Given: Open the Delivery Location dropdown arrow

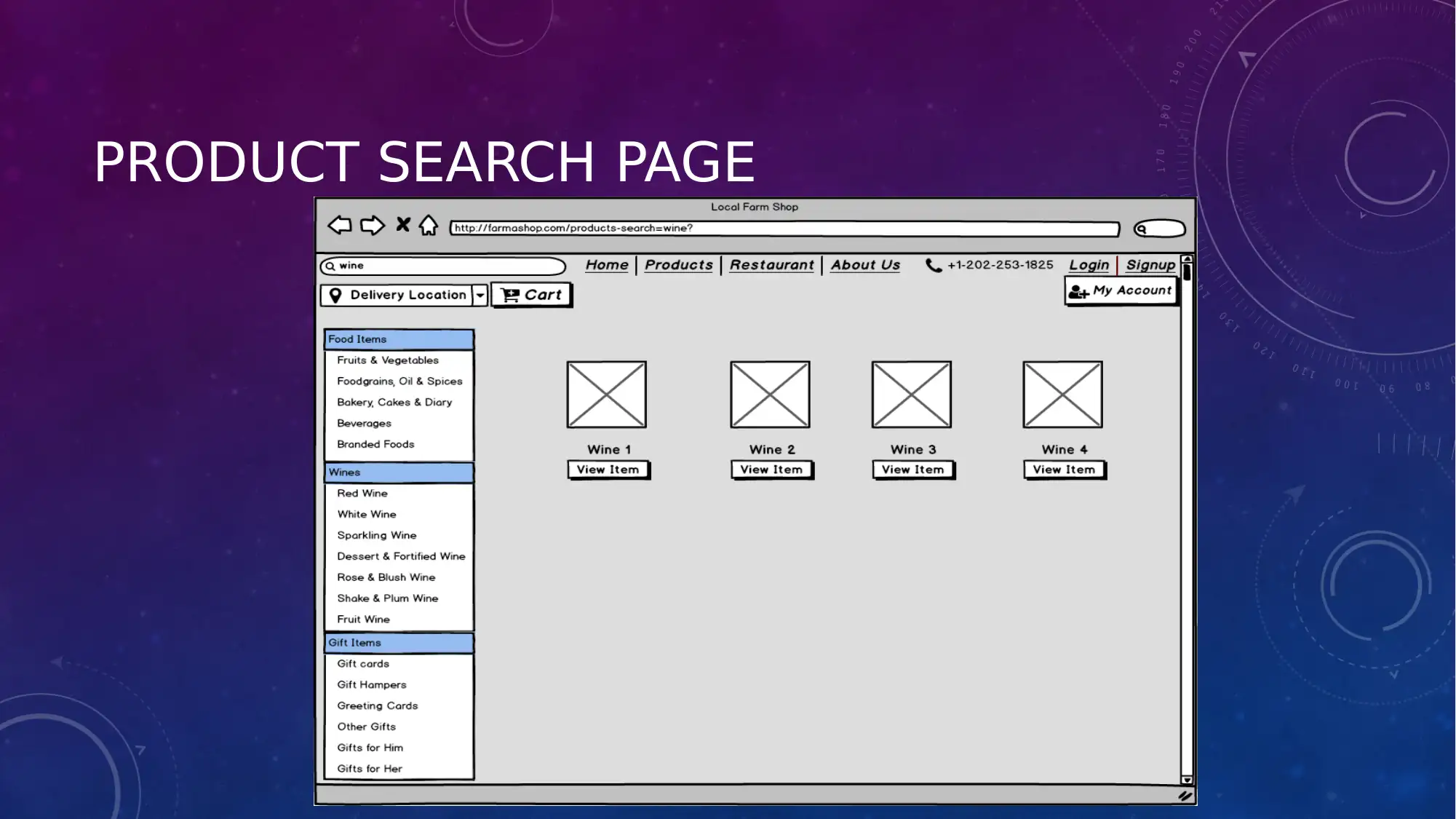Looking at the screenshot, I should (480, 295).
